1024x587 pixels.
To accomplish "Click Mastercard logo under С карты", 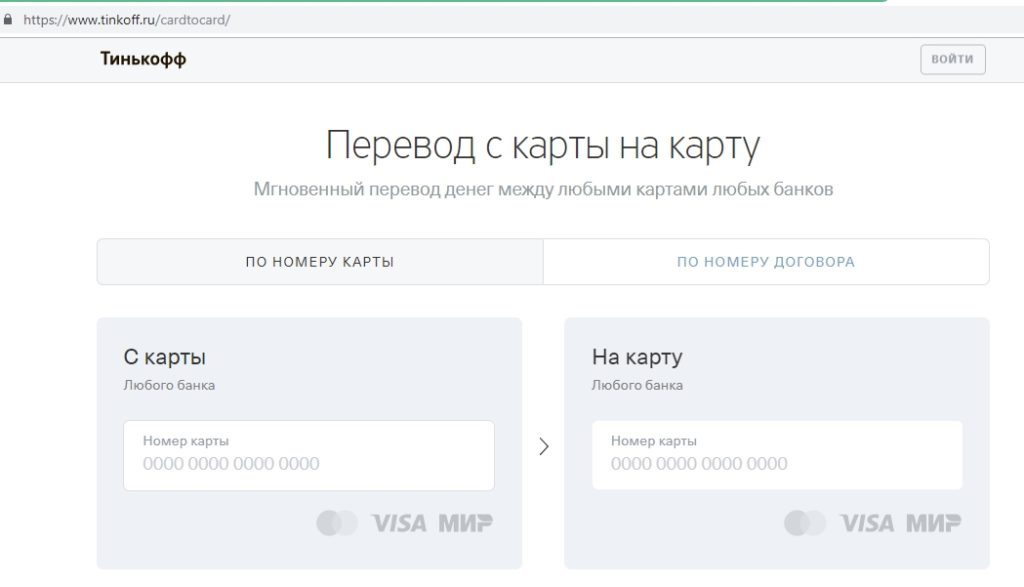I will click(x=336, y=522).
